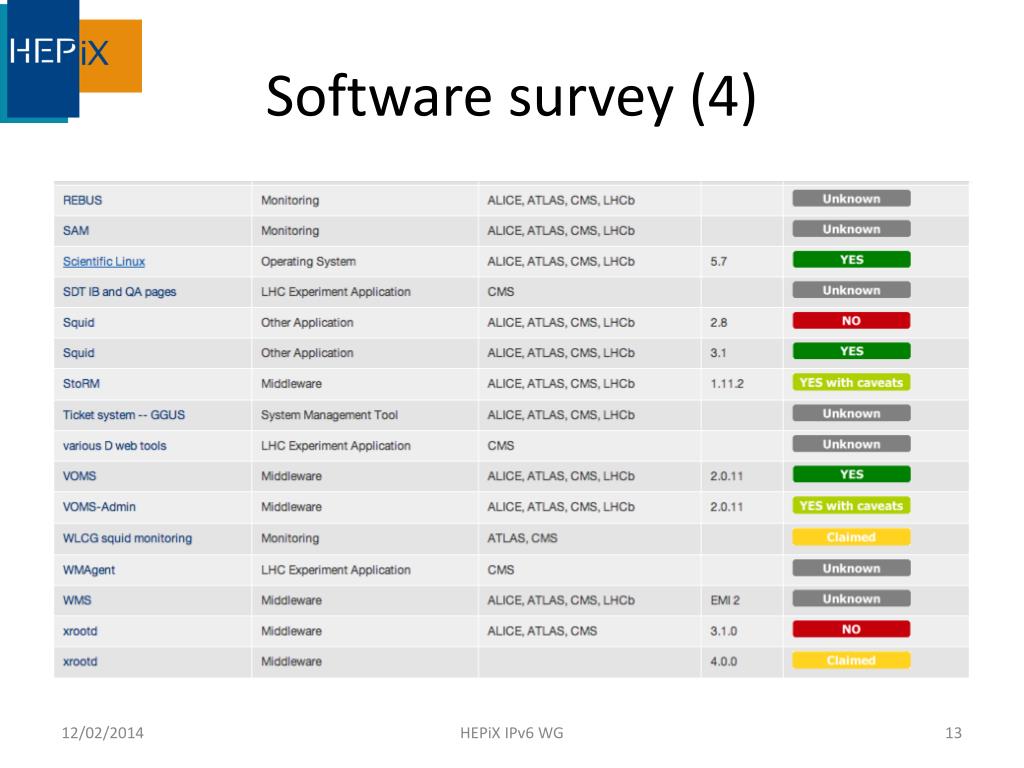Viewport: 1024px width, 768px height.
Task: Open the Squid entry with version 2.8
Action: tap(78, 323)
